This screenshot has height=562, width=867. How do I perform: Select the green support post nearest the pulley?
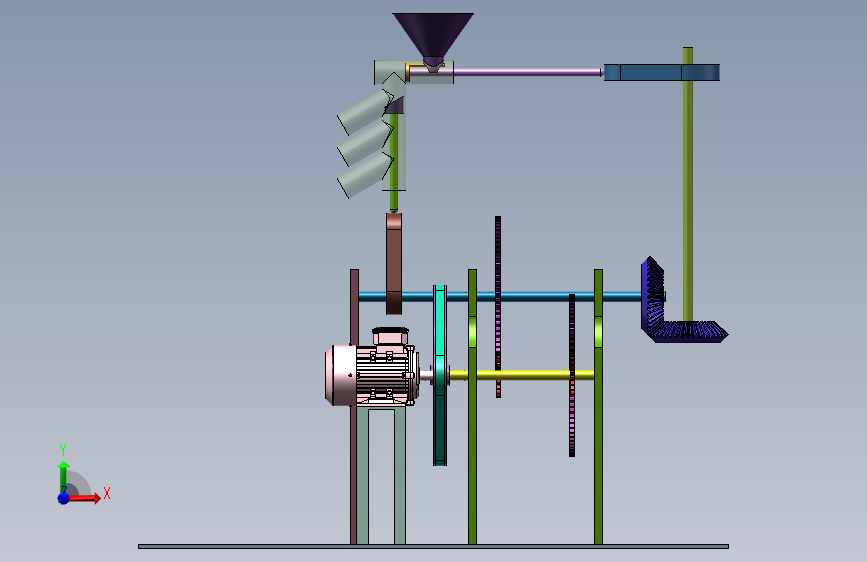coord(472,407)
